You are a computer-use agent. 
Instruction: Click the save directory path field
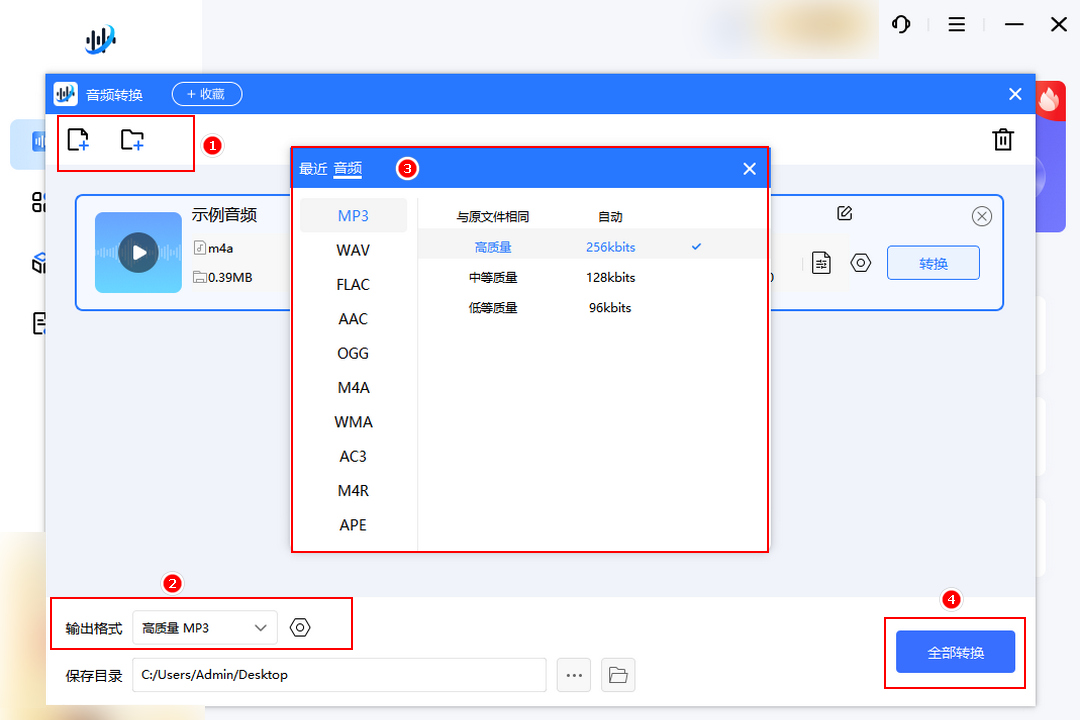pos(339,675)
